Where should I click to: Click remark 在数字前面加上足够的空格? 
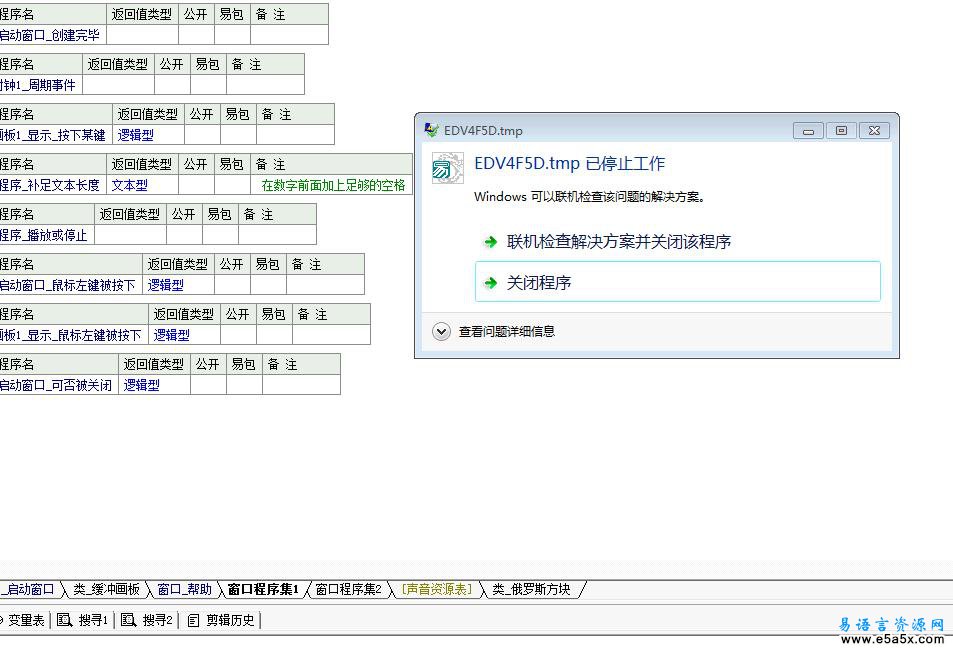click(x=333, y=185)
